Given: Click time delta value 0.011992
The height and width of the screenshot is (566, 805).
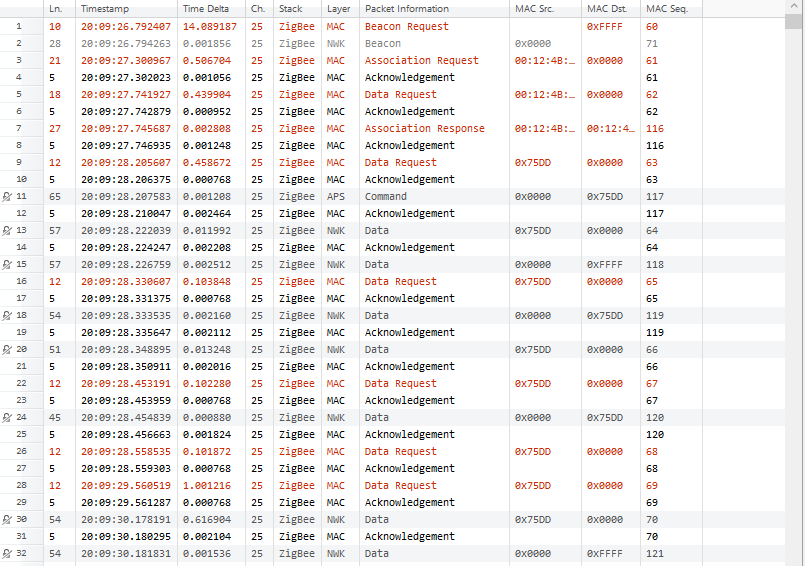Looking at the screenshot, I should click(207, 231).
